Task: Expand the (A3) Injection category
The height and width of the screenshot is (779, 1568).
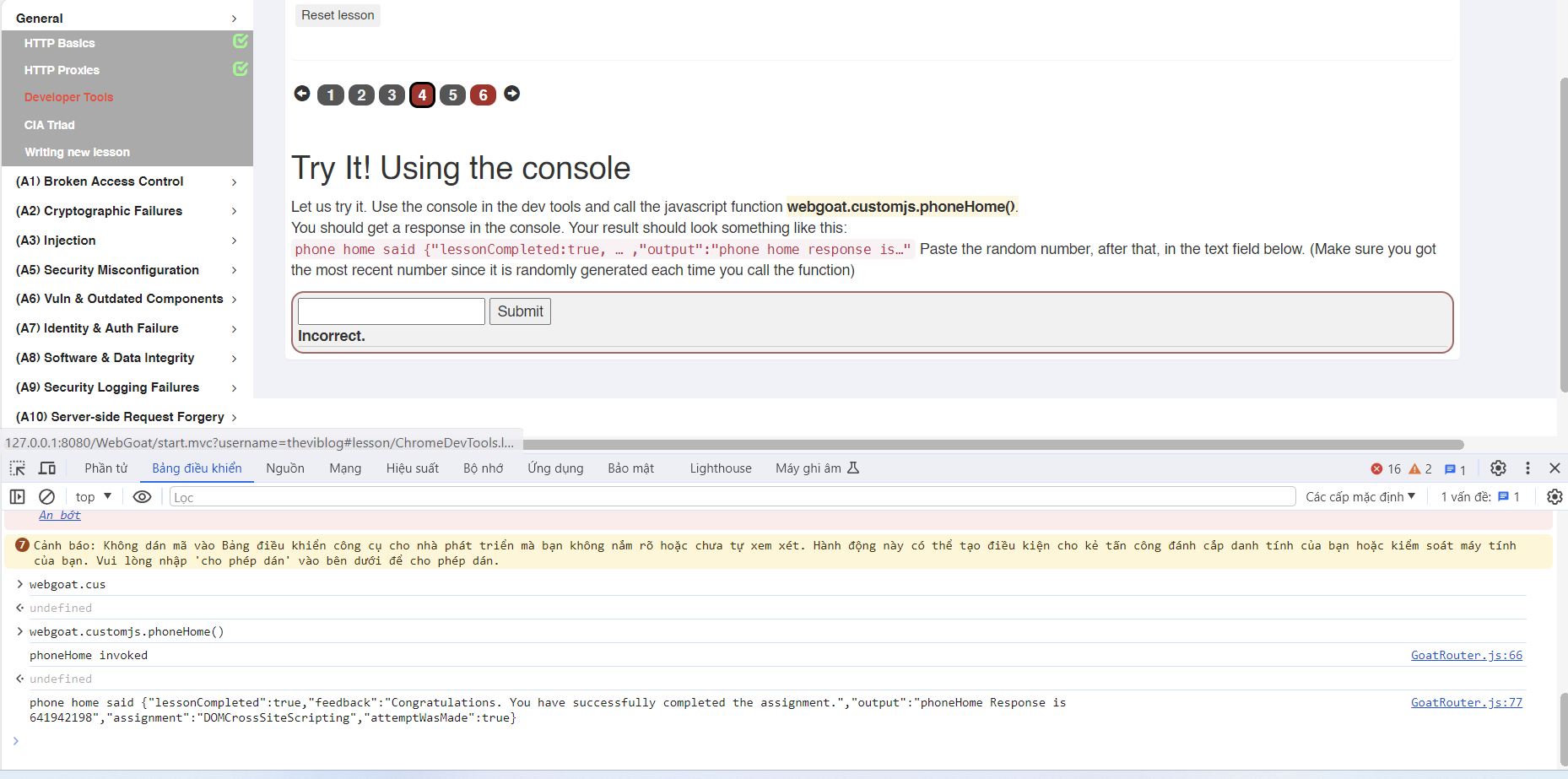Action: (127, 241)
